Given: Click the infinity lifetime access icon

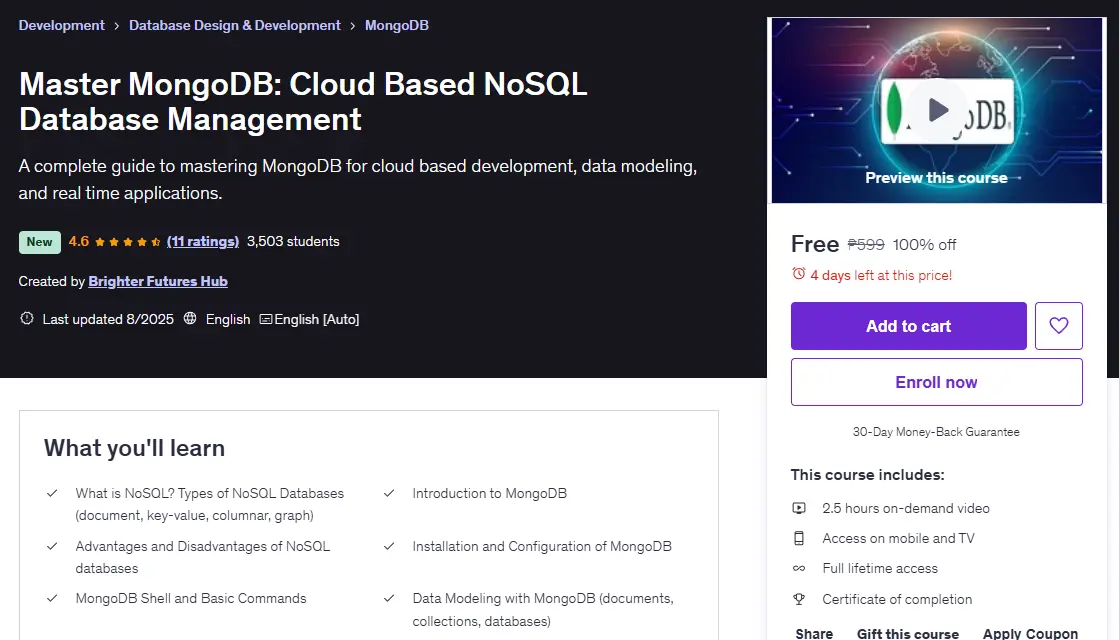Looking at the screenshot, I should pos(799,569).
